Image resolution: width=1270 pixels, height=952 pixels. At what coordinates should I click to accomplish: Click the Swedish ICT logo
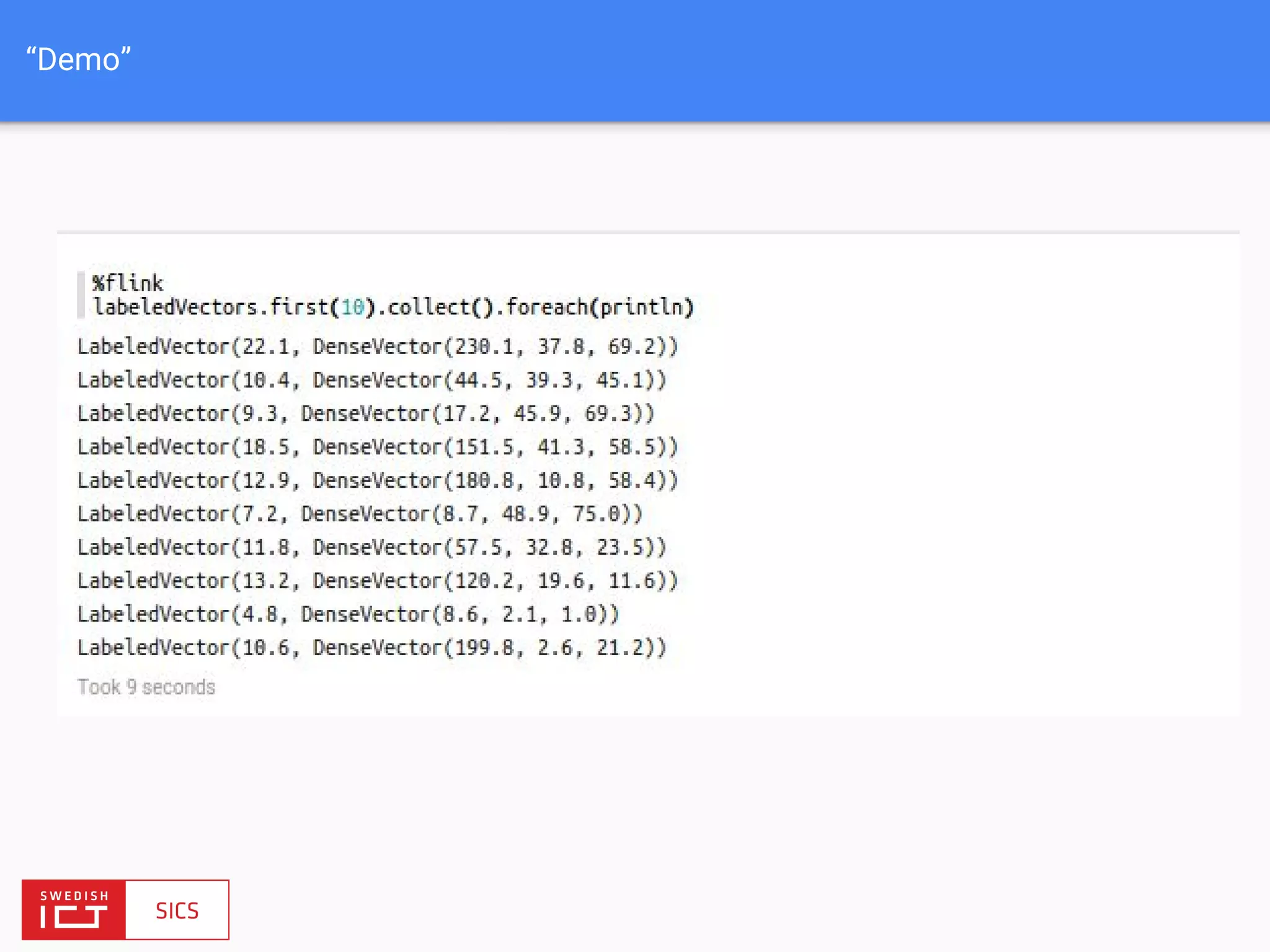pos(74,910)
